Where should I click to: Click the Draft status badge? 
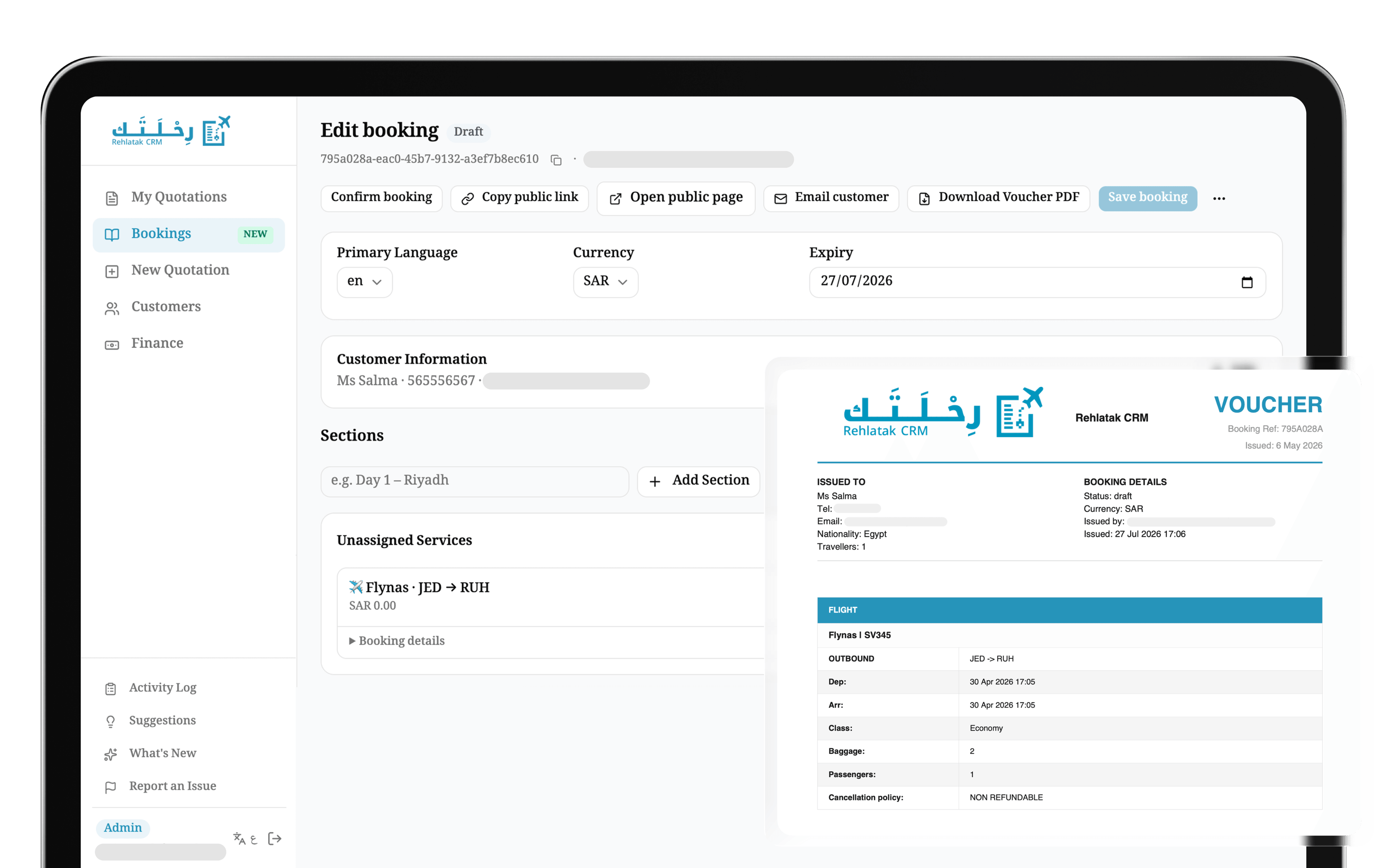coord(468,132)
